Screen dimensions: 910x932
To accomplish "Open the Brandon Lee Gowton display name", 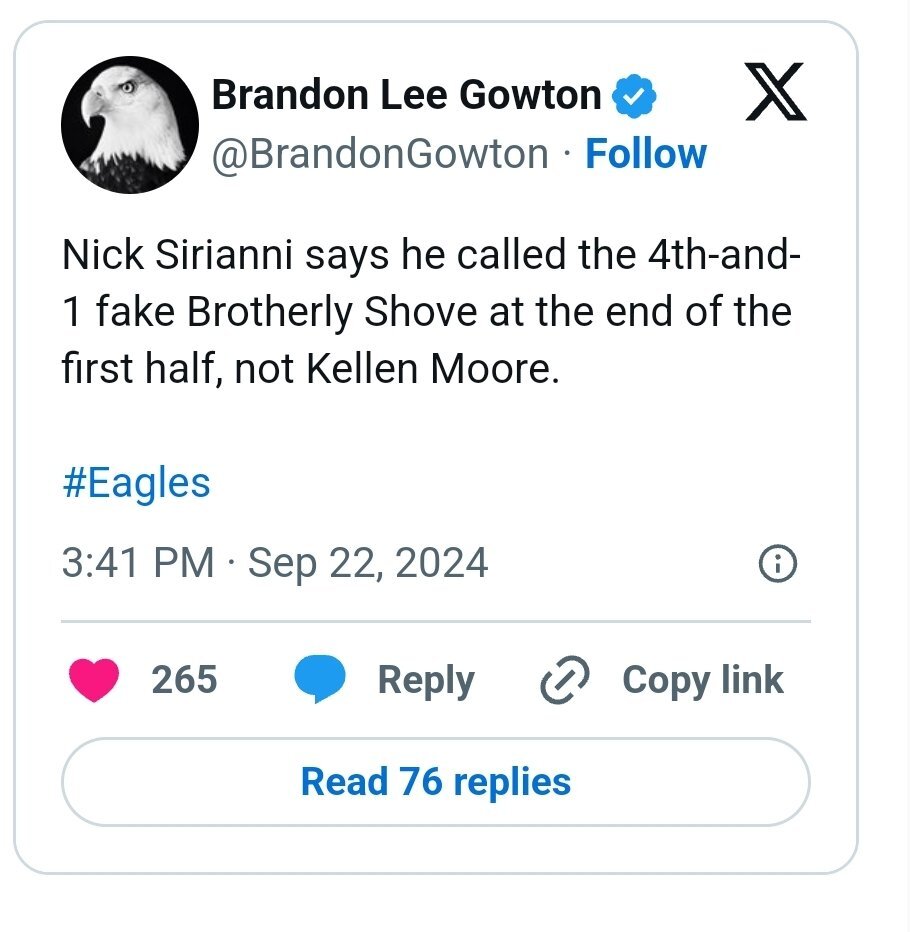I will pos(406,96).
